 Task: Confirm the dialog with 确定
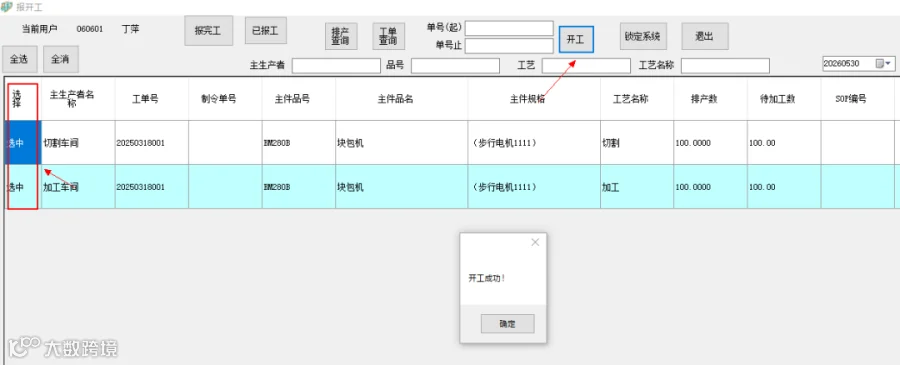click(x=507, y=324)
